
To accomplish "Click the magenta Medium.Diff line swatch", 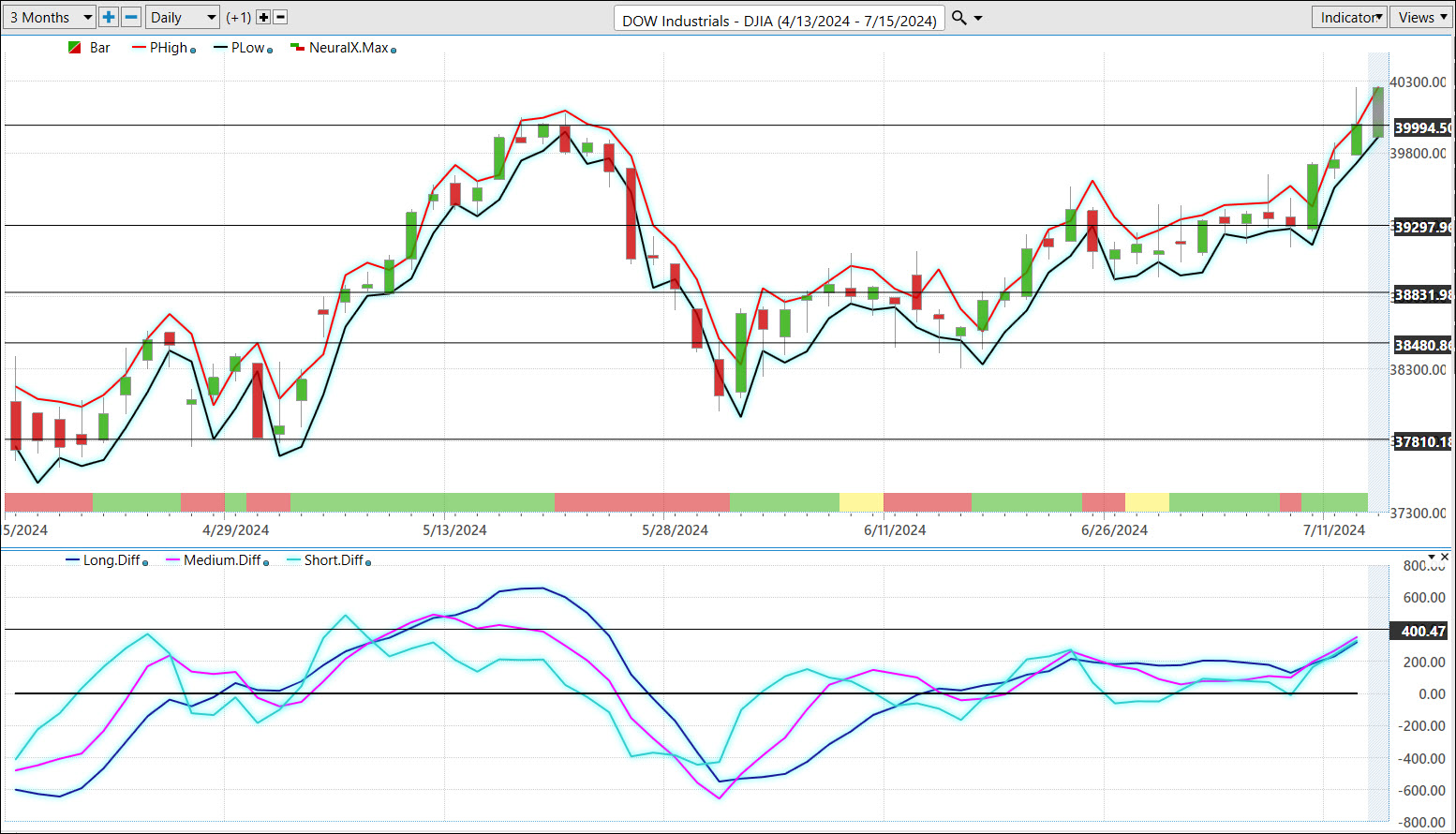I will 172,560.
